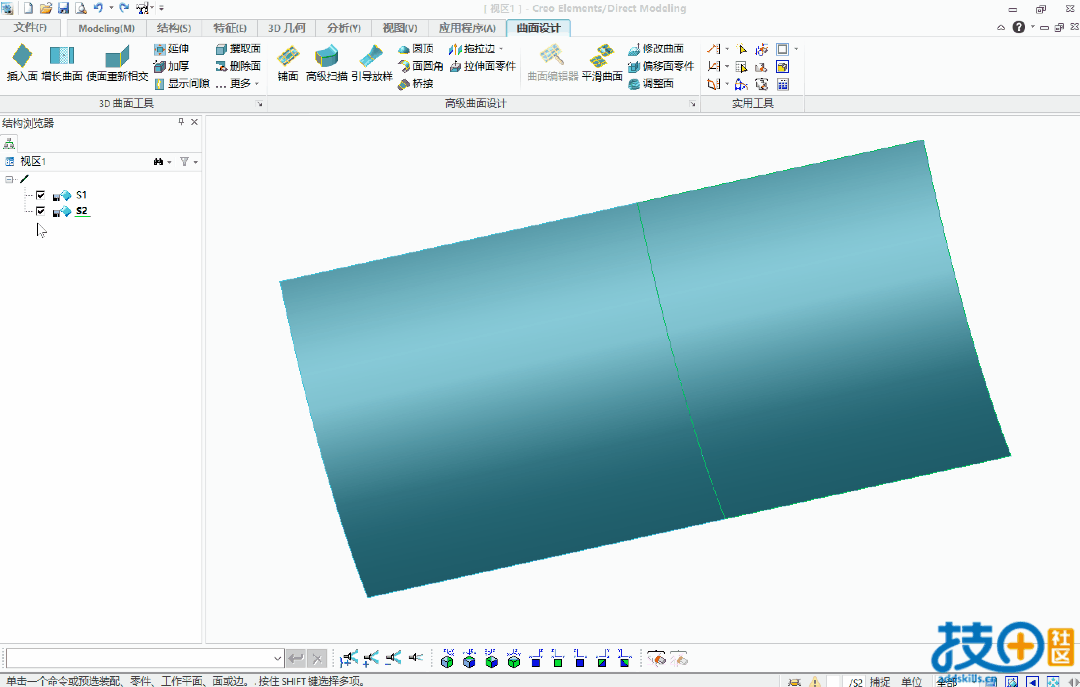This screenshot has height=687, width=1080.
Task: Click the 引导放样 (Guided Loft) tool
Action: pyautogui.click(x=372, y=63)
